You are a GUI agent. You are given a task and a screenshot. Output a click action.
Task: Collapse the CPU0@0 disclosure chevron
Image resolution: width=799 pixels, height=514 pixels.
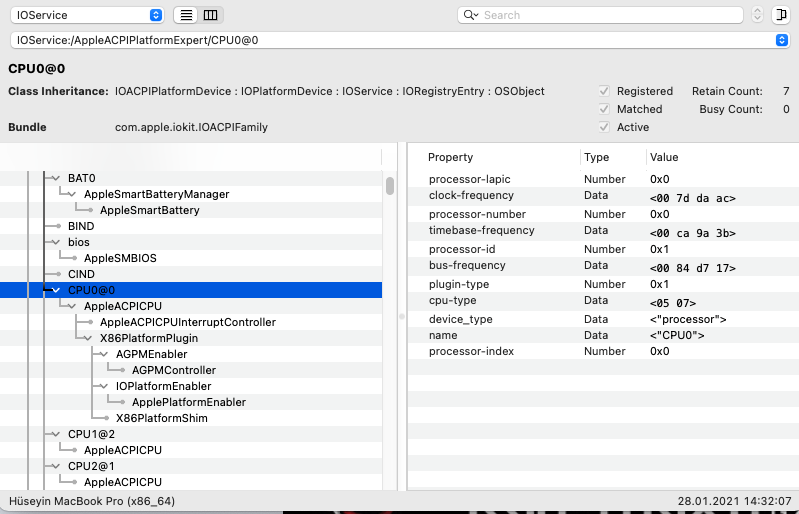click(x=56, y=290)
